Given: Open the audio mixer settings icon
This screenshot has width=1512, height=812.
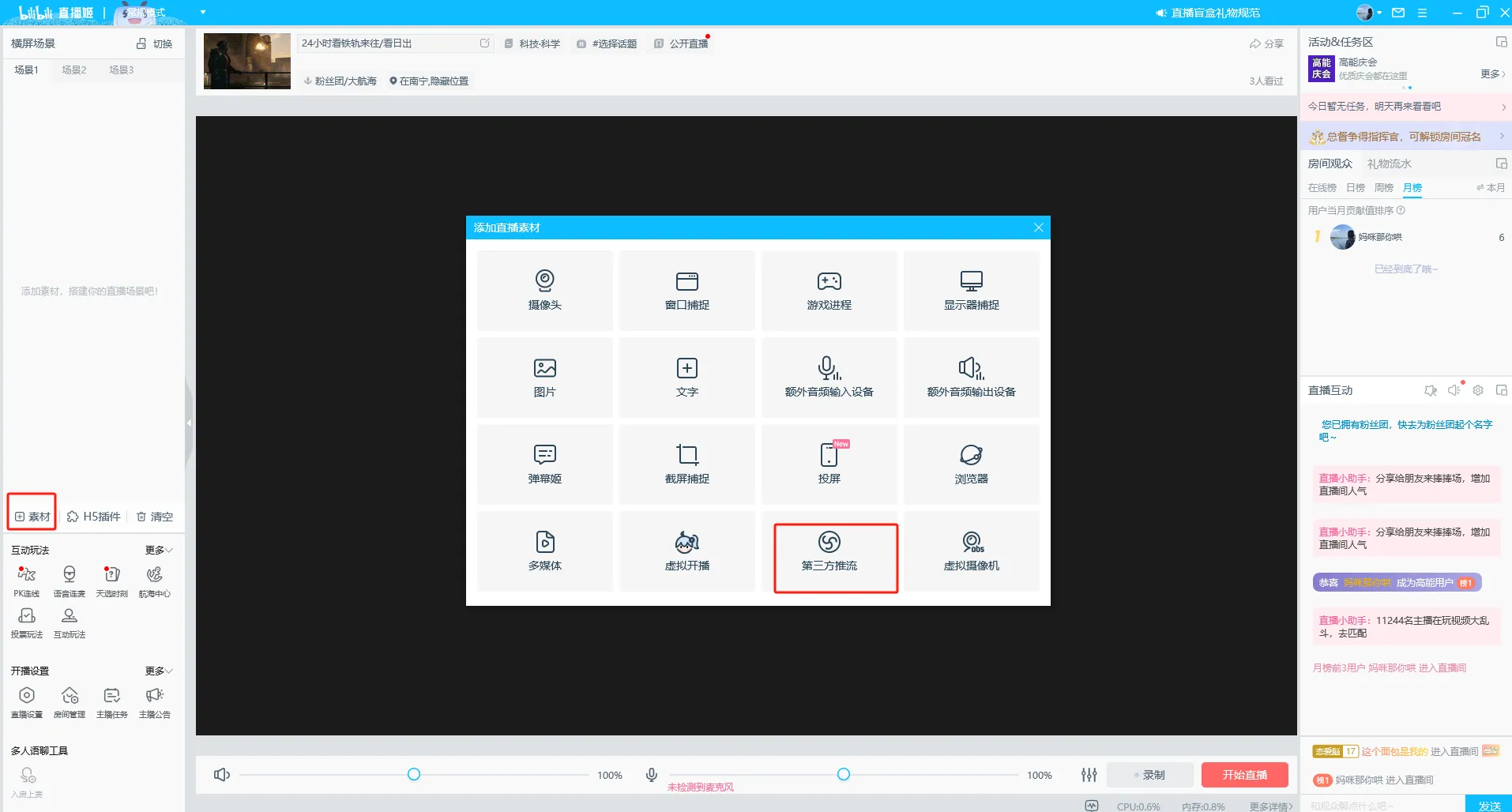Looking at the screenshot, I should 1089,775.
